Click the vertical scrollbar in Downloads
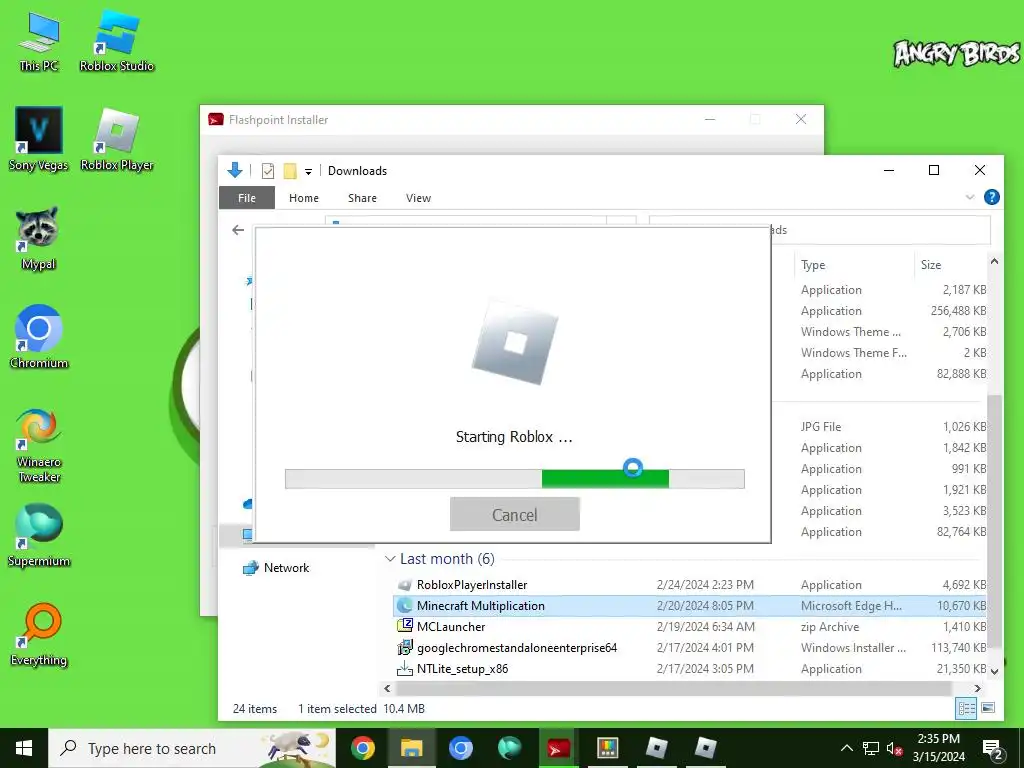1024x768 pixels. click(994, 522)
